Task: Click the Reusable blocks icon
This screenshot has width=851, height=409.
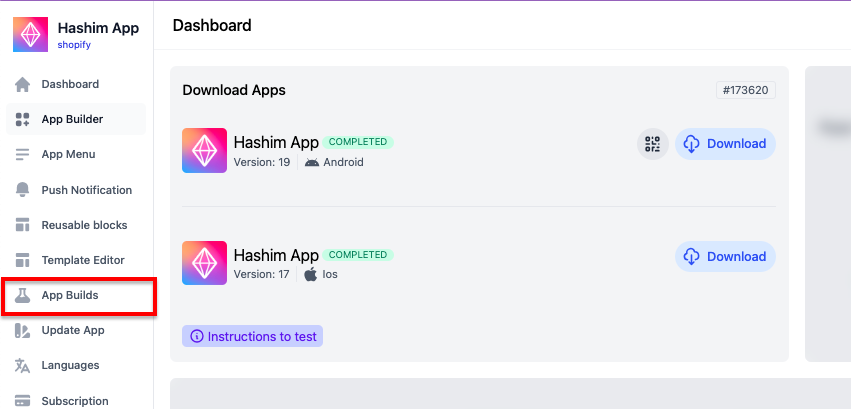Action: coord(22,225)
